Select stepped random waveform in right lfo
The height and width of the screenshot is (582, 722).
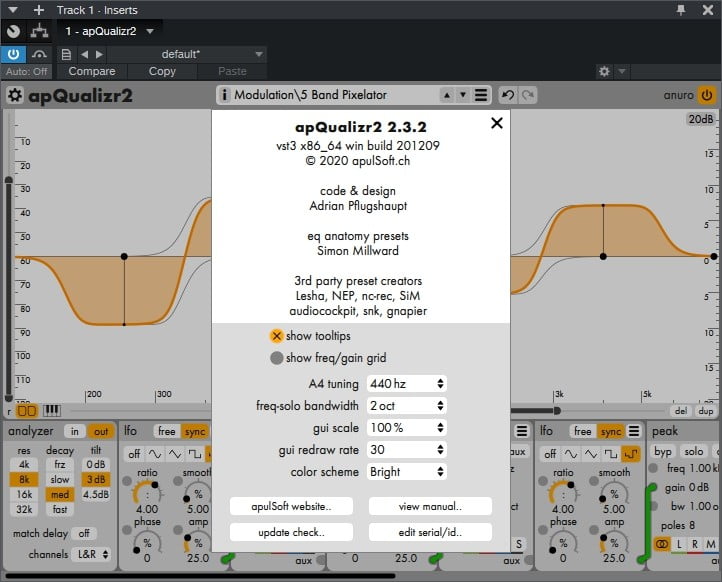pyautogui.click(x=631, y=454)
